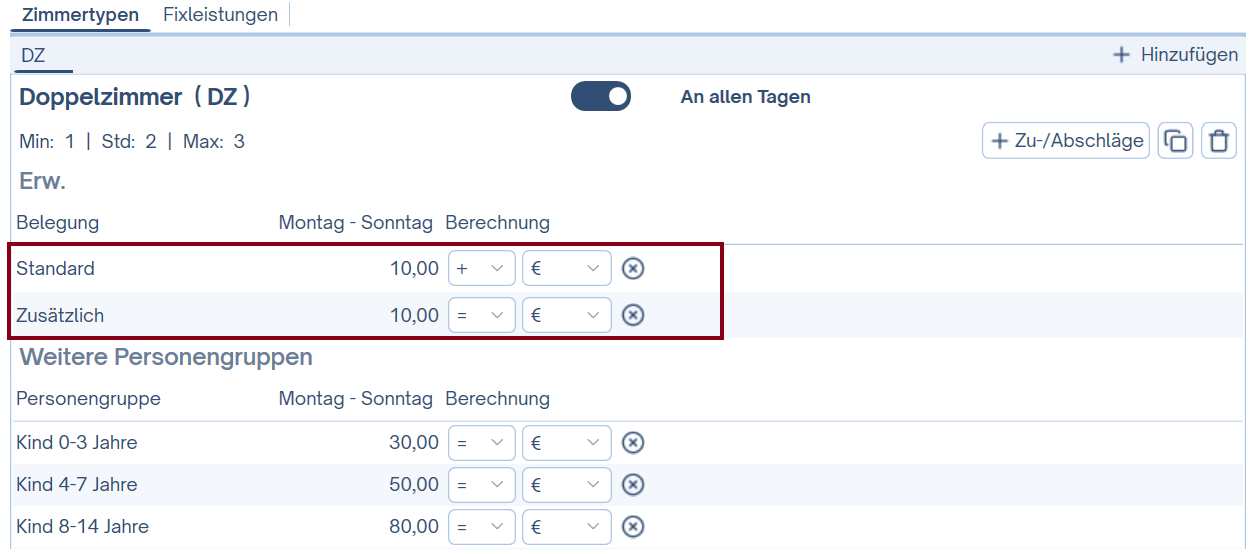The image size is (1258, 554).
Task: Select the DZ room type tab
Action: 33,55
